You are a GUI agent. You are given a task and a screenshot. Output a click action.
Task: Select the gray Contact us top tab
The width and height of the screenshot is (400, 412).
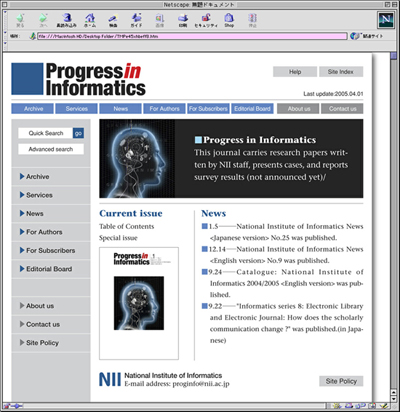(x=342, y=109)
